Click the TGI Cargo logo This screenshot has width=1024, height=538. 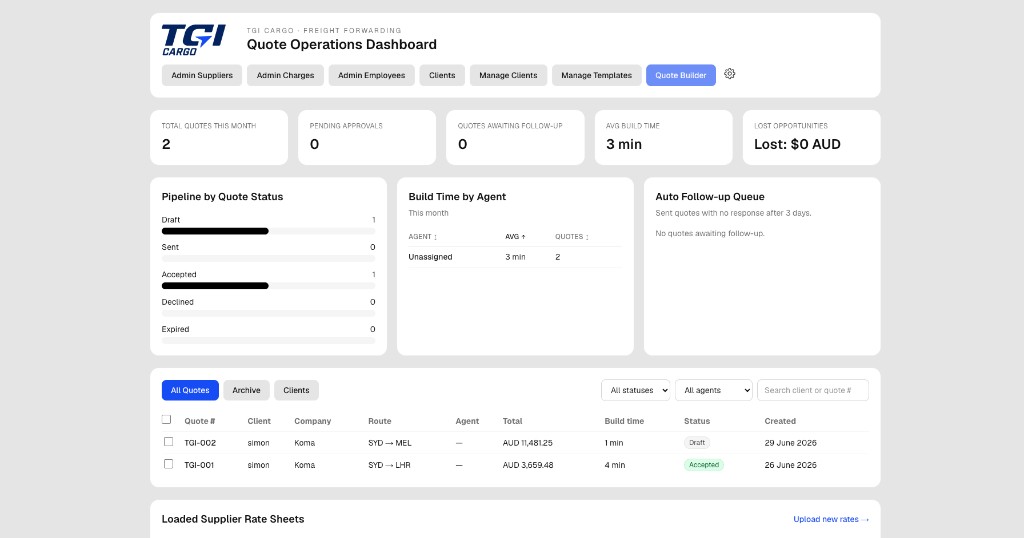pyautogui.click(x=193, y=40)
